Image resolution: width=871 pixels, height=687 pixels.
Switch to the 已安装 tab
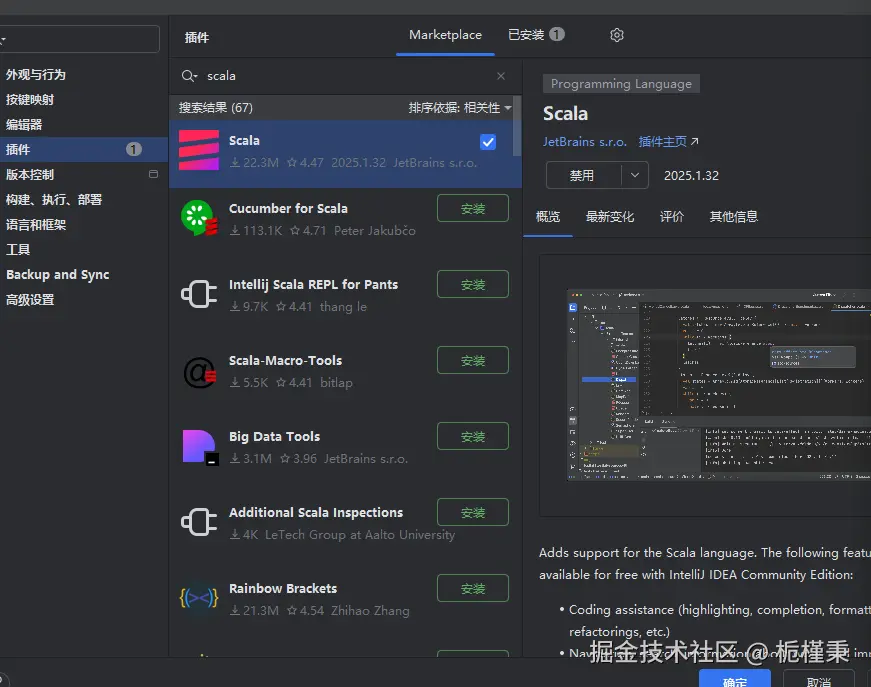(x=529, y=35)
